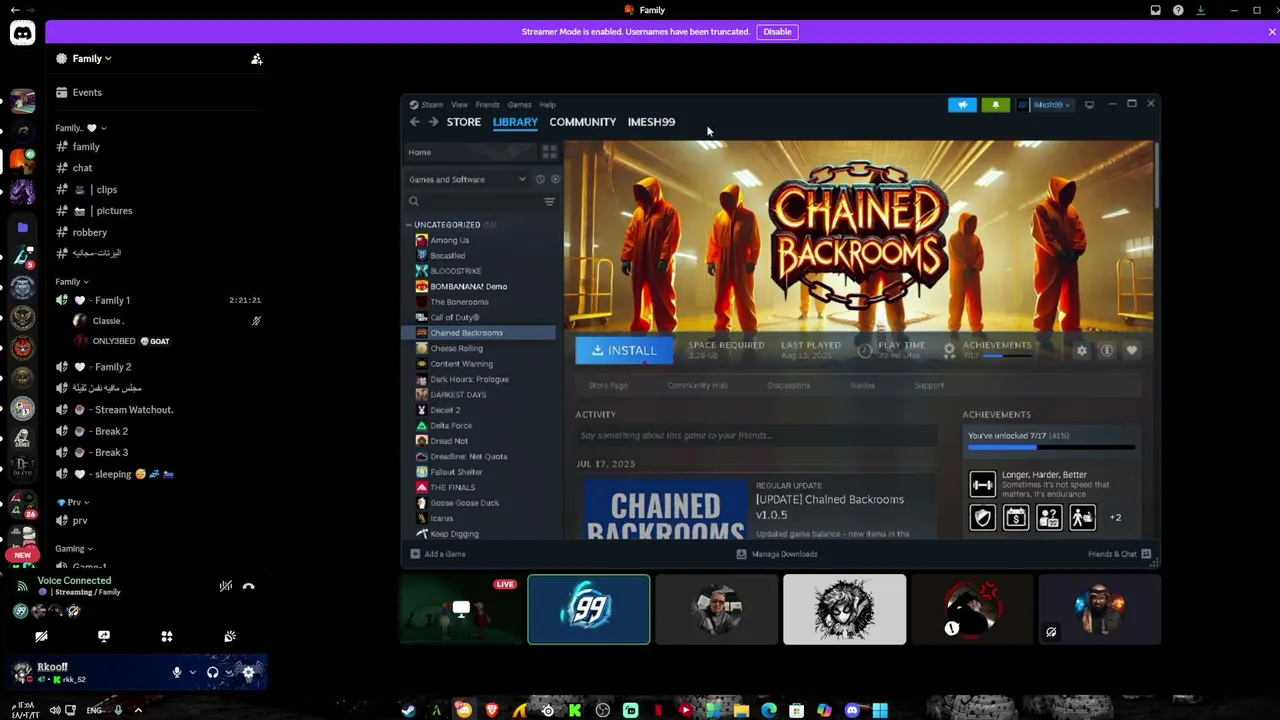Toggle the Discord camera off/on
This screenshot has height=720, width=1280.
click(41, 636)
